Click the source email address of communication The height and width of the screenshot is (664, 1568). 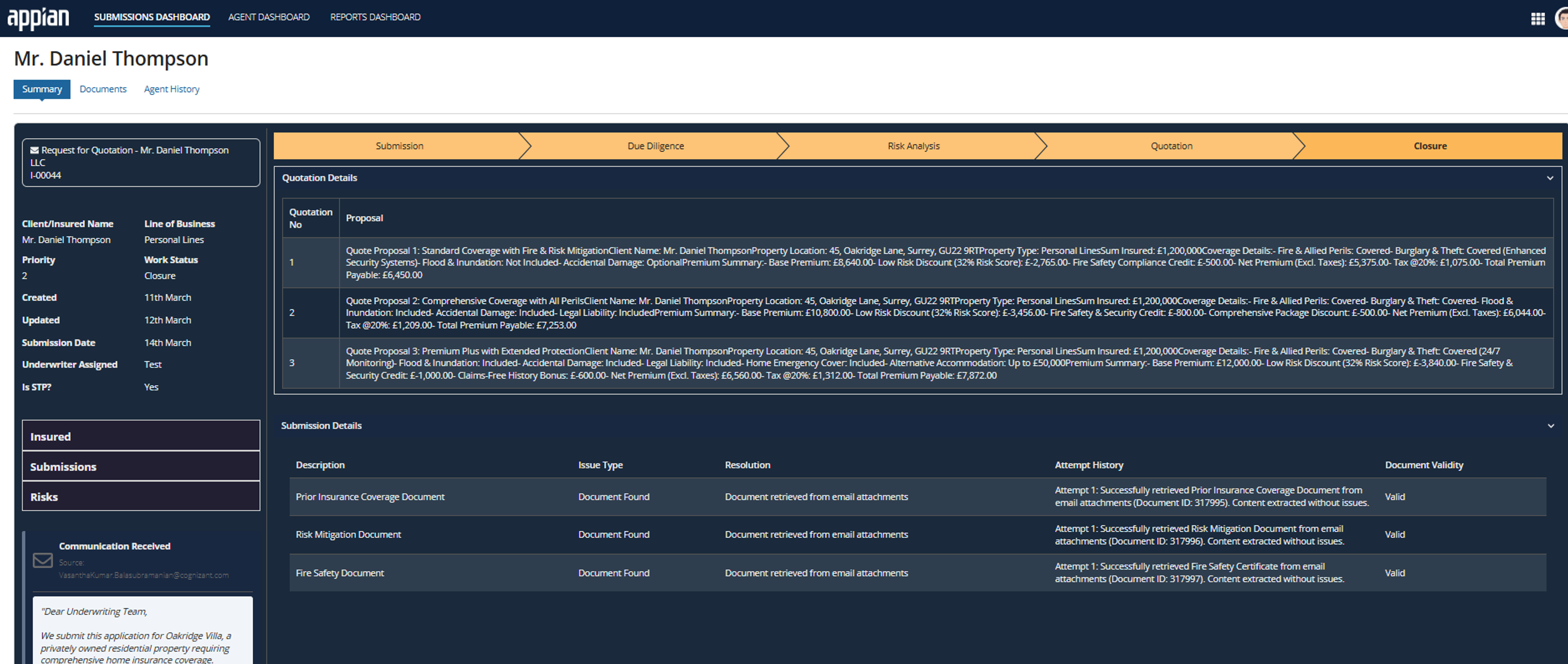coord(144,575)
